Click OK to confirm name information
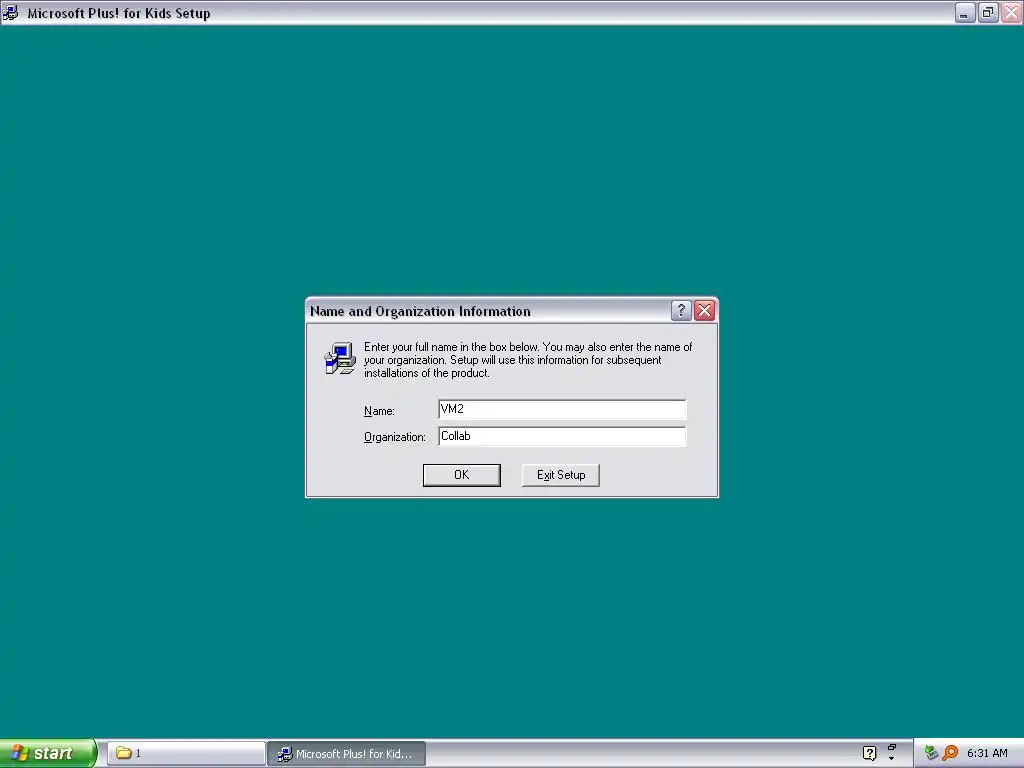The height and width of the screenshot is (768, 1024). click(x=462, y=475)
